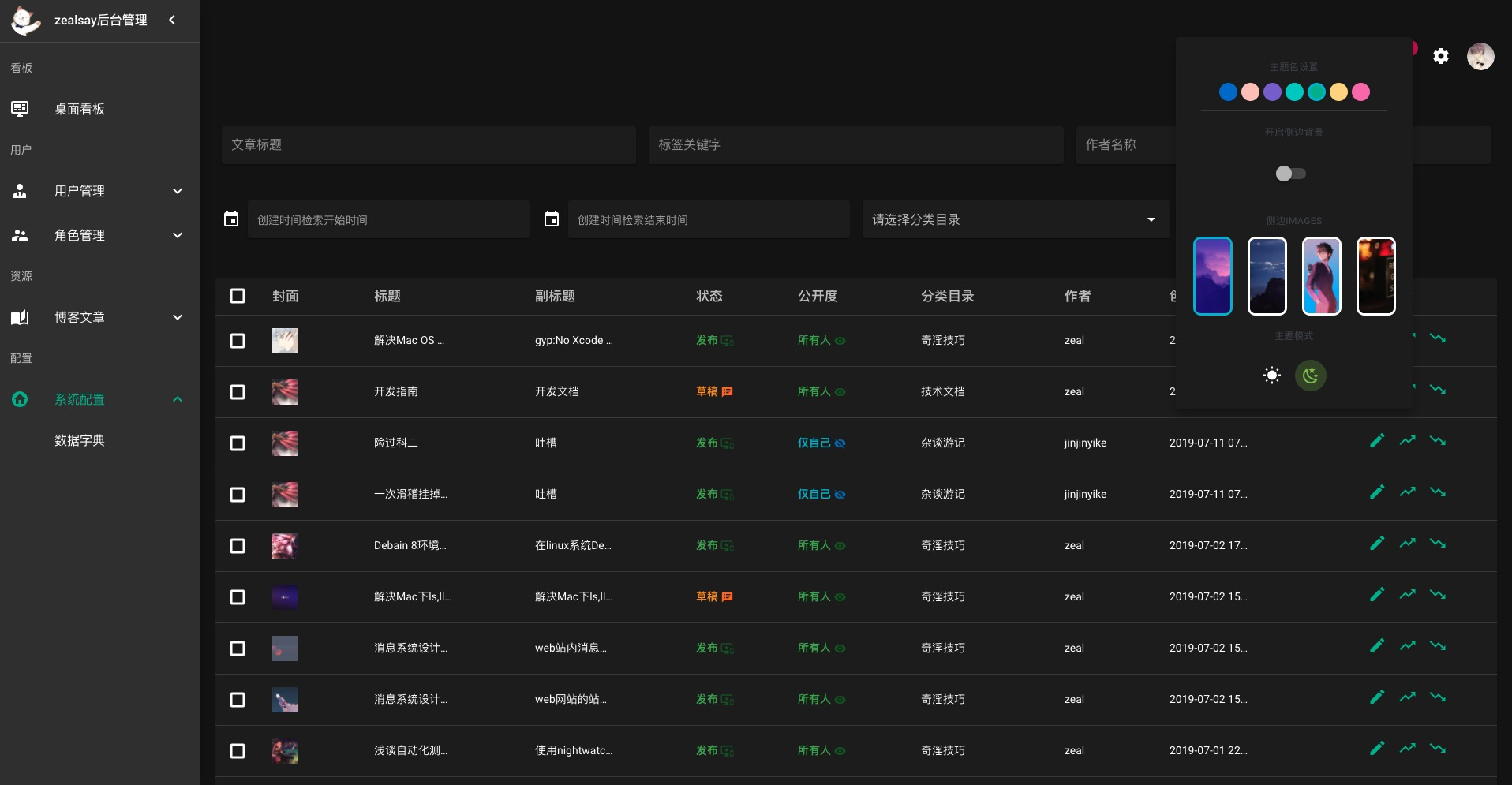The width and height of the screenshot is (1512, 785).
Task: Click the cover thumbnail of the 解决Mac OS row
Action: pos(285,341)
